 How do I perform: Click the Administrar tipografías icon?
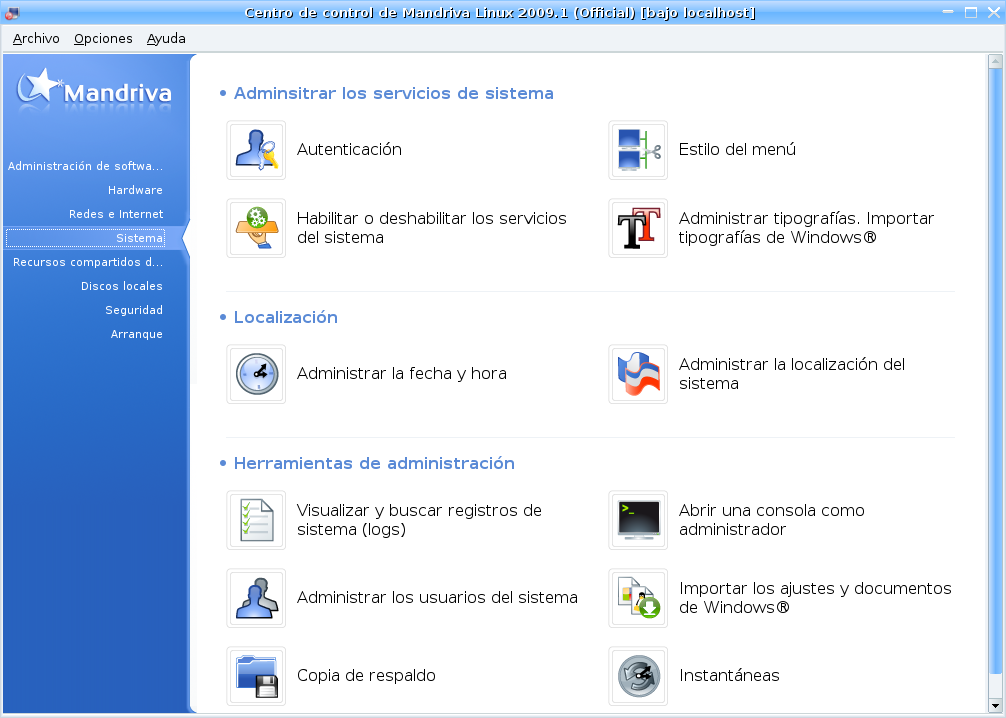click(x=638, y=228)
